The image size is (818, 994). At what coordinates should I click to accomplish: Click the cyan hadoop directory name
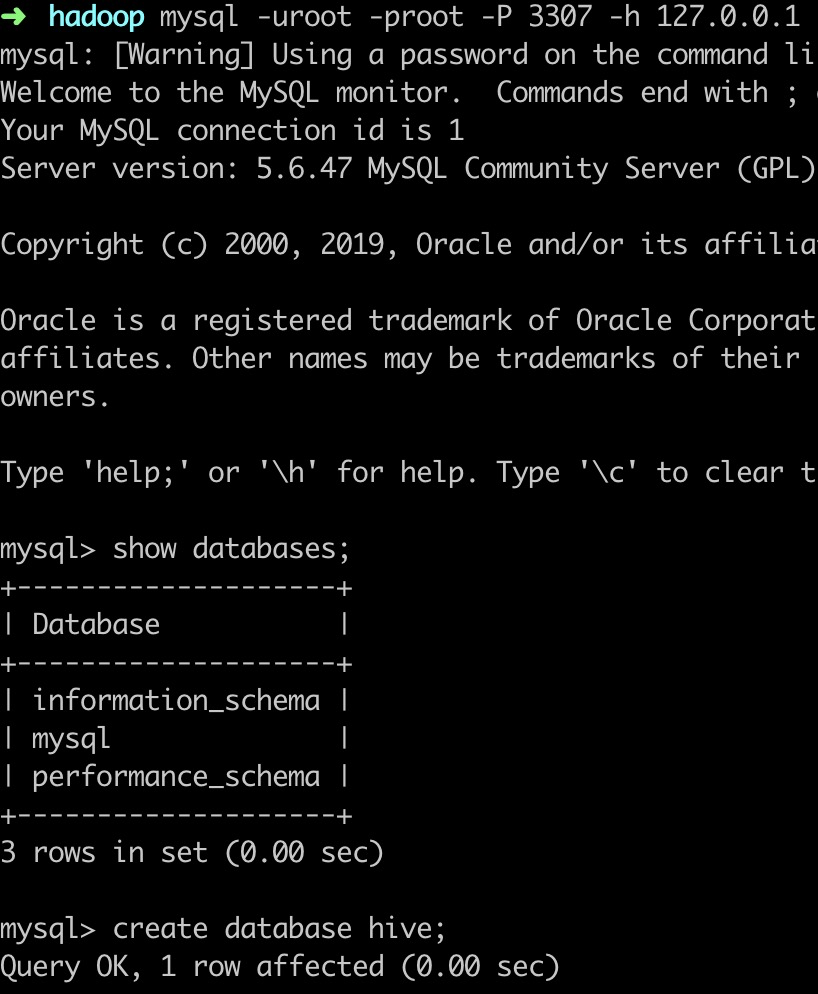[96, 17]
